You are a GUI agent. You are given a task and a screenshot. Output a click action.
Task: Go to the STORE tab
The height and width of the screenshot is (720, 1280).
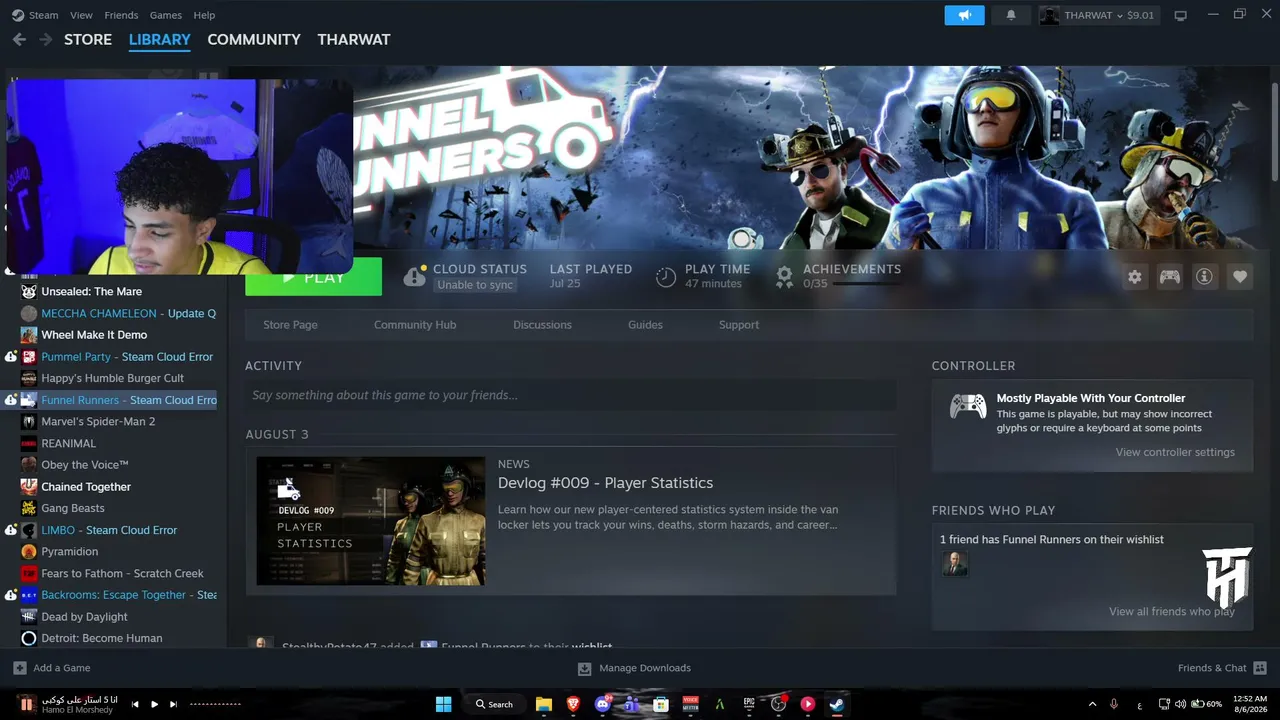point(88,39)
